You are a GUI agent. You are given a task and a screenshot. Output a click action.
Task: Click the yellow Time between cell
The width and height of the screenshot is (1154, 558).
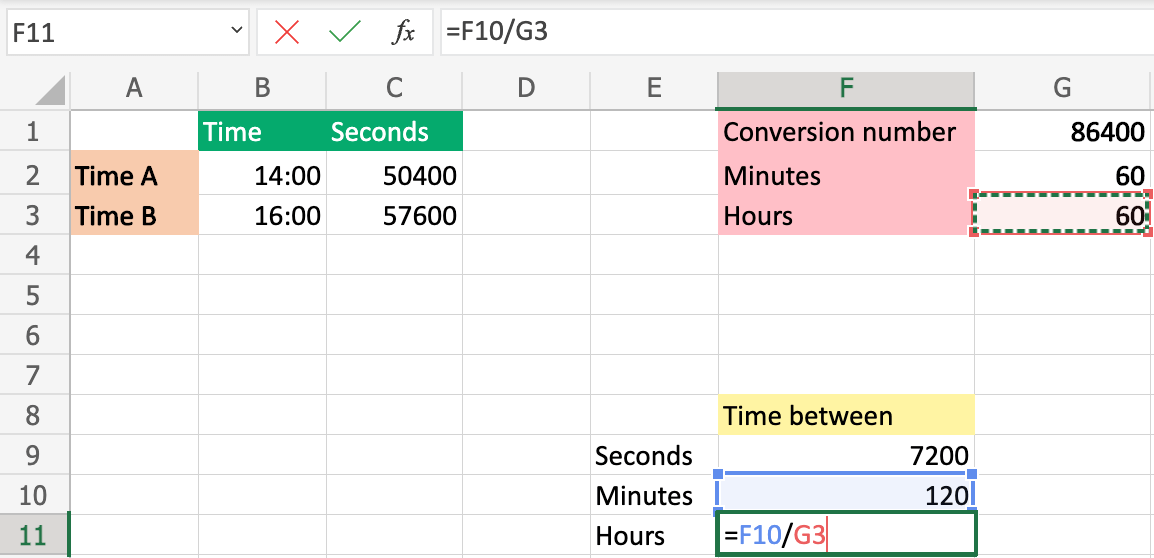pyautogui.click(x=846, y=415)
